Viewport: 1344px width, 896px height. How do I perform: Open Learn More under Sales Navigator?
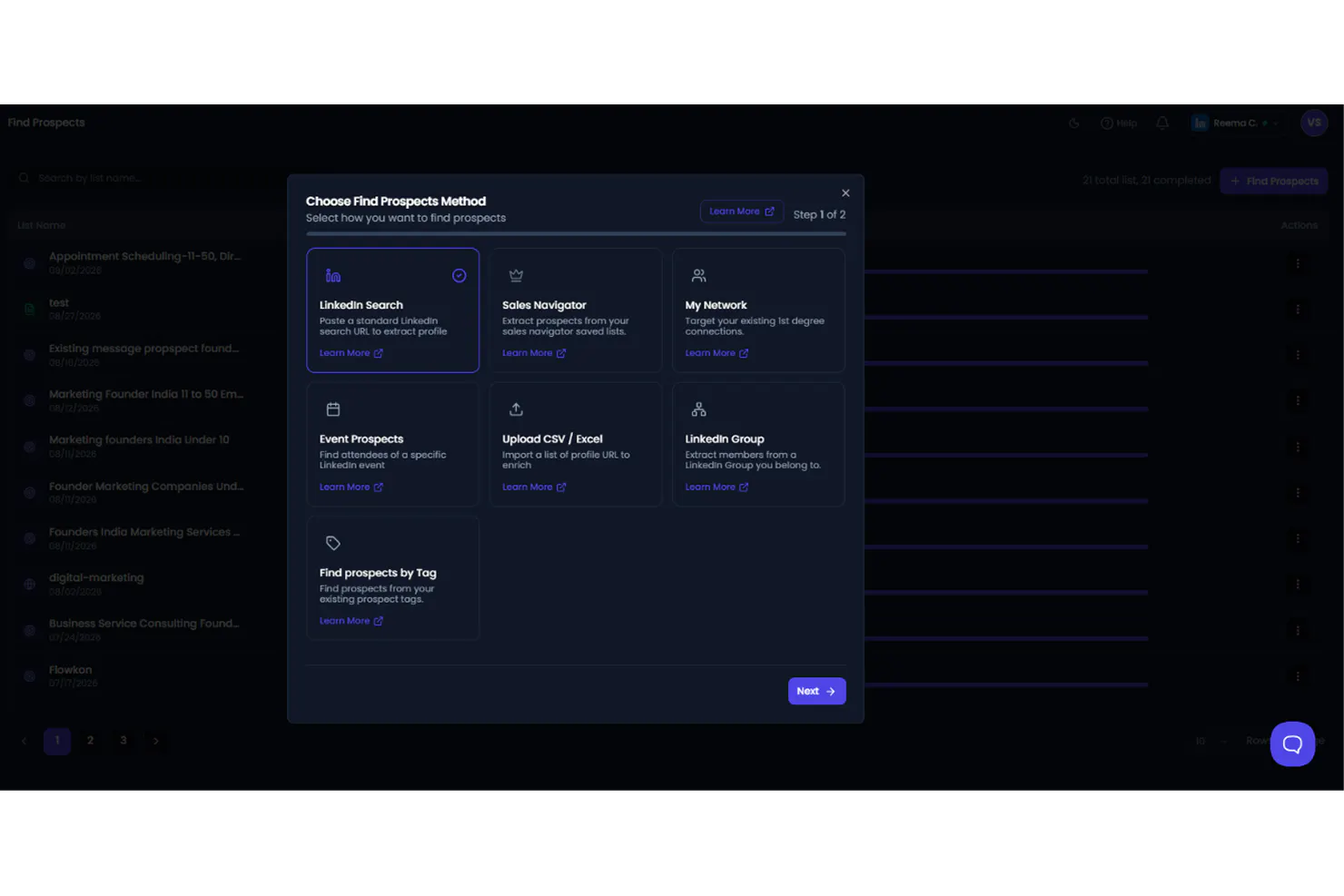[x=534, y=353]
